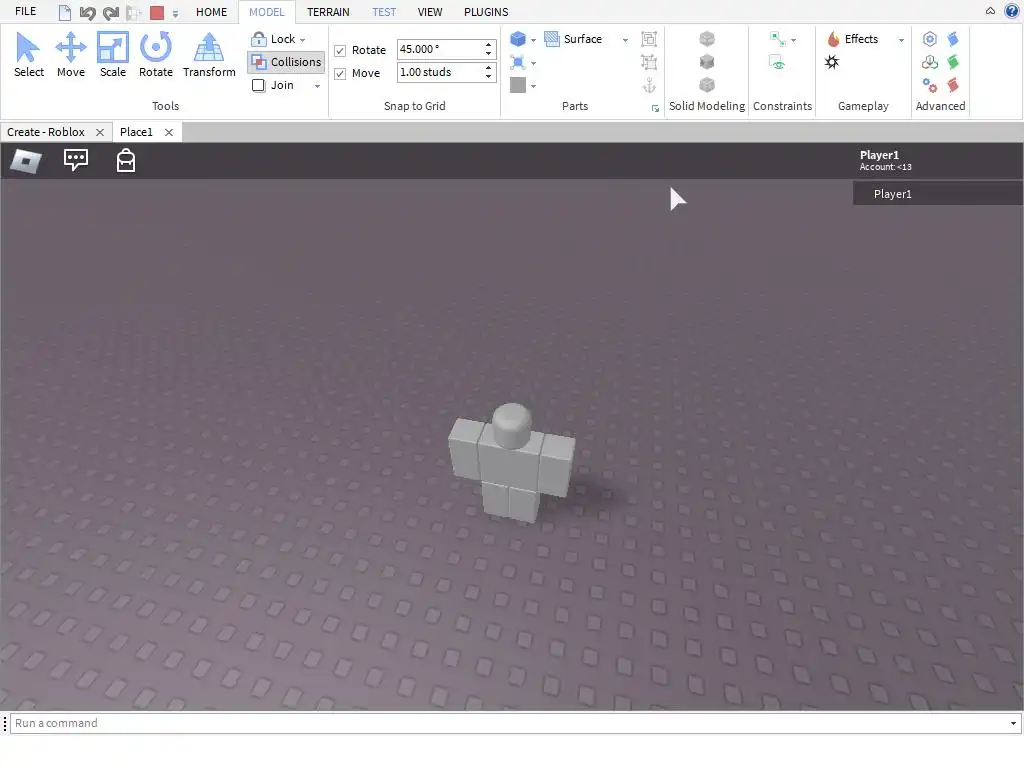The image size is (1024, 768).
Task: Click the Advanced hexagon object icon
Action: click(930, 39)
